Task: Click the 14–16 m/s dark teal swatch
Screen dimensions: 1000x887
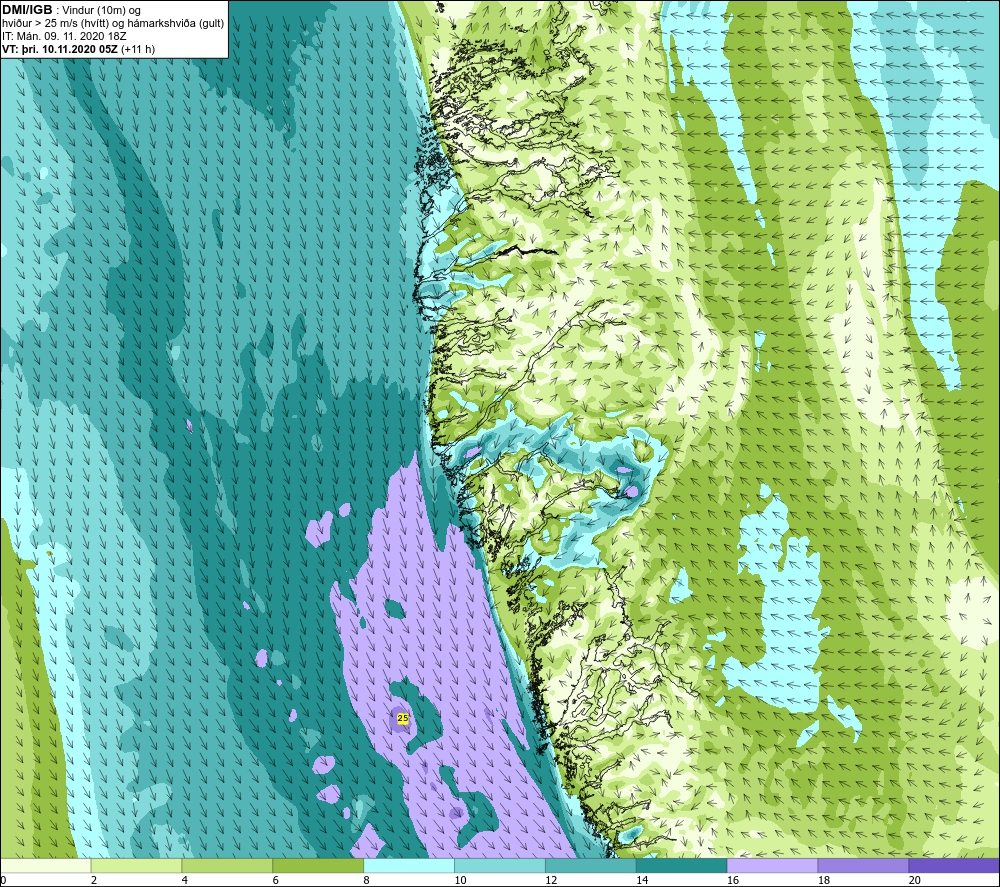Action: pyautogui.click(x=682, y=865)
